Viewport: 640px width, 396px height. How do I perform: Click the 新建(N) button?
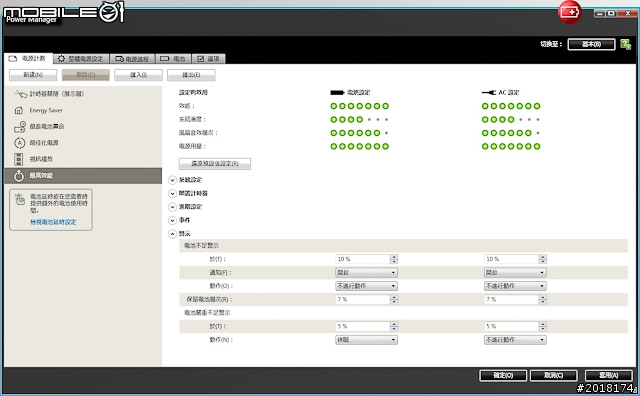[x=33, y=75]
